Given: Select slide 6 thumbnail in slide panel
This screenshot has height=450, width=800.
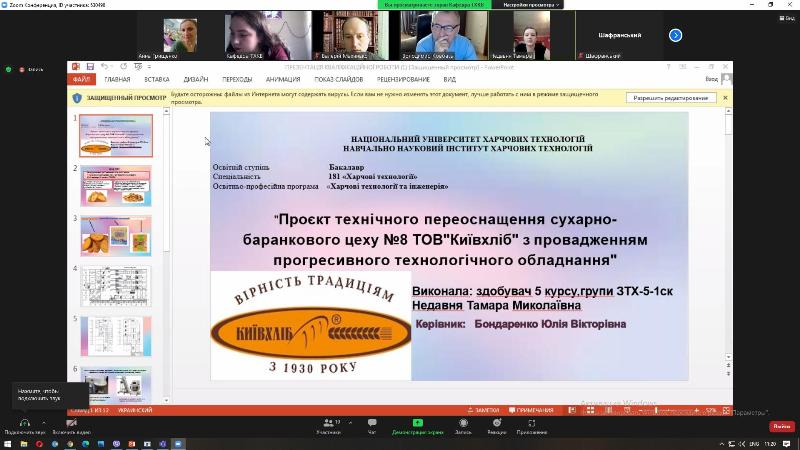Looking at the screenshot, I should pyautogui.click(x=116, y=384).
